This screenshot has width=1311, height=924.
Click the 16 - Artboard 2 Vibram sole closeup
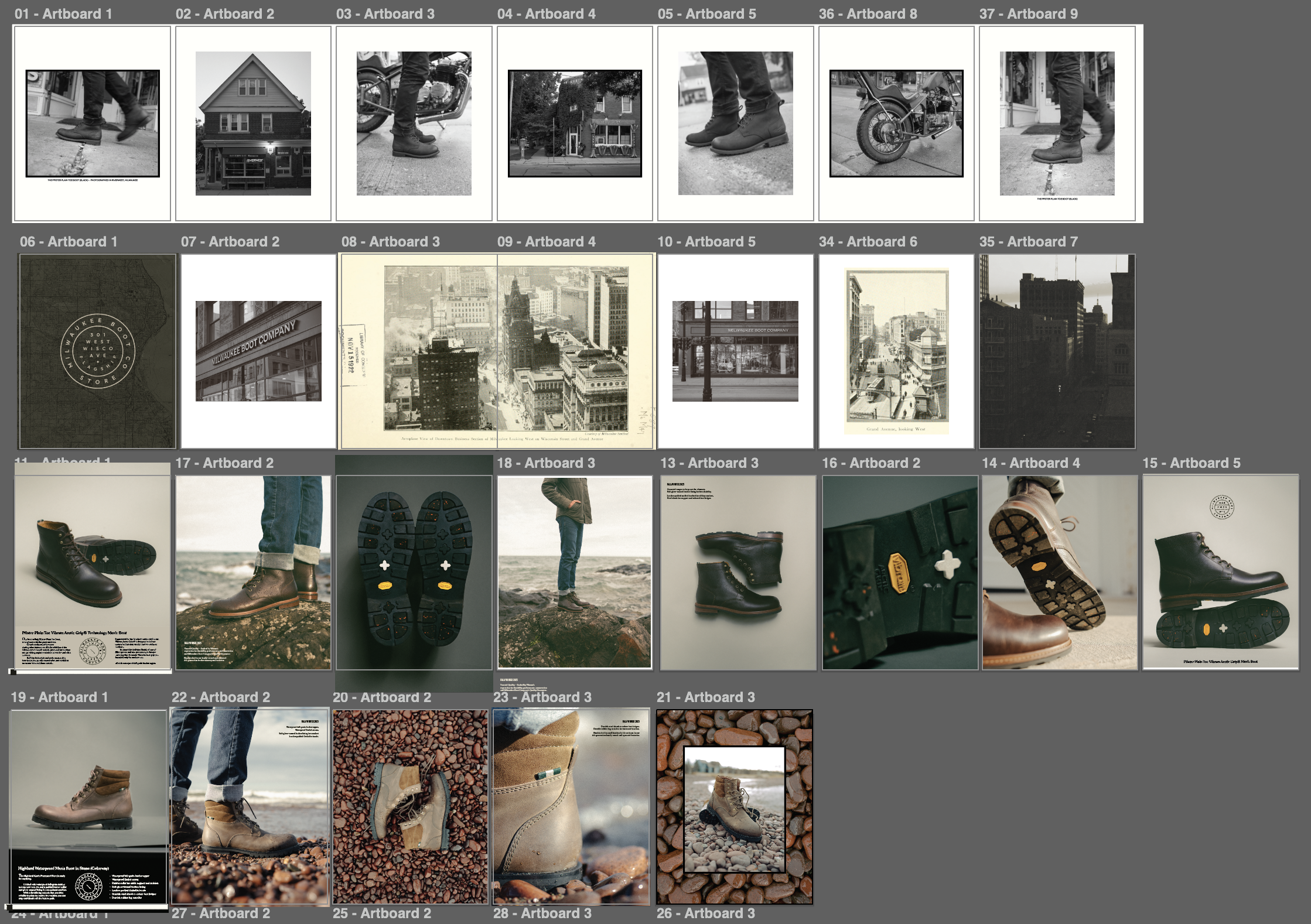(x=900, y=573)
